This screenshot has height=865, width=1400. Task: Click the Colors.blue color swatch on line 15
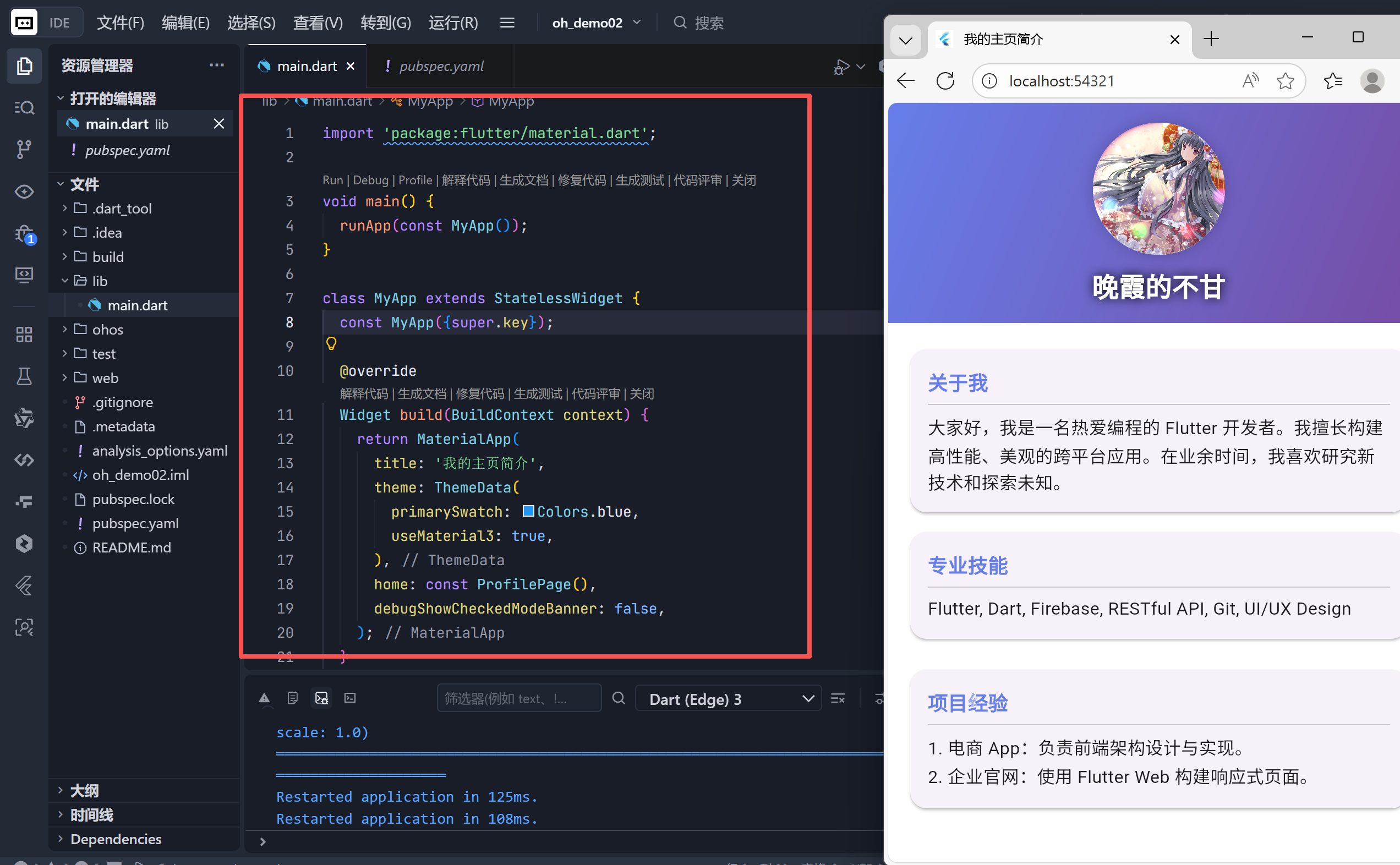(528, 511)
